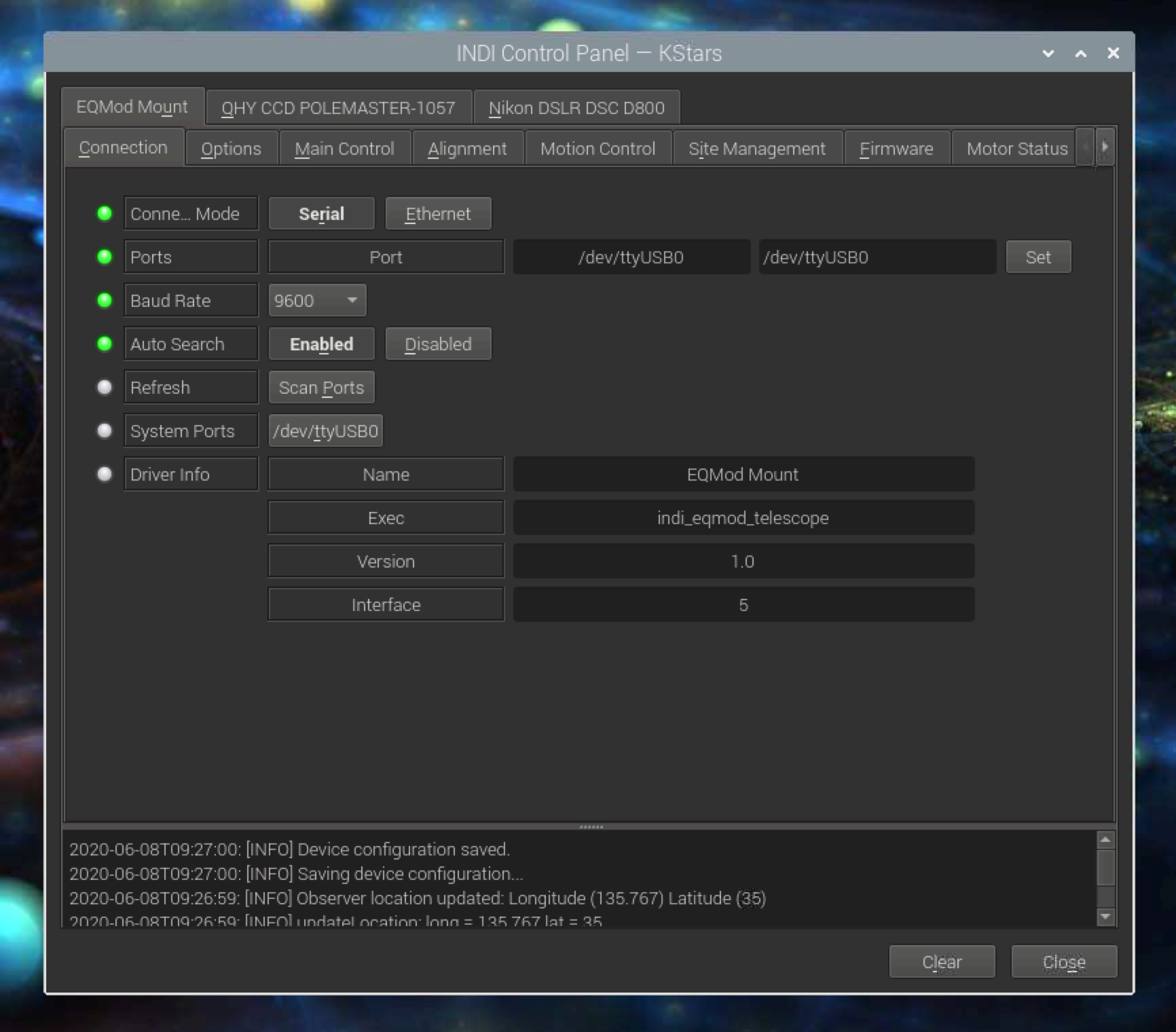
Task: Click the Auto Search property label
Action: pyautogui.click(x=191, y=344)
